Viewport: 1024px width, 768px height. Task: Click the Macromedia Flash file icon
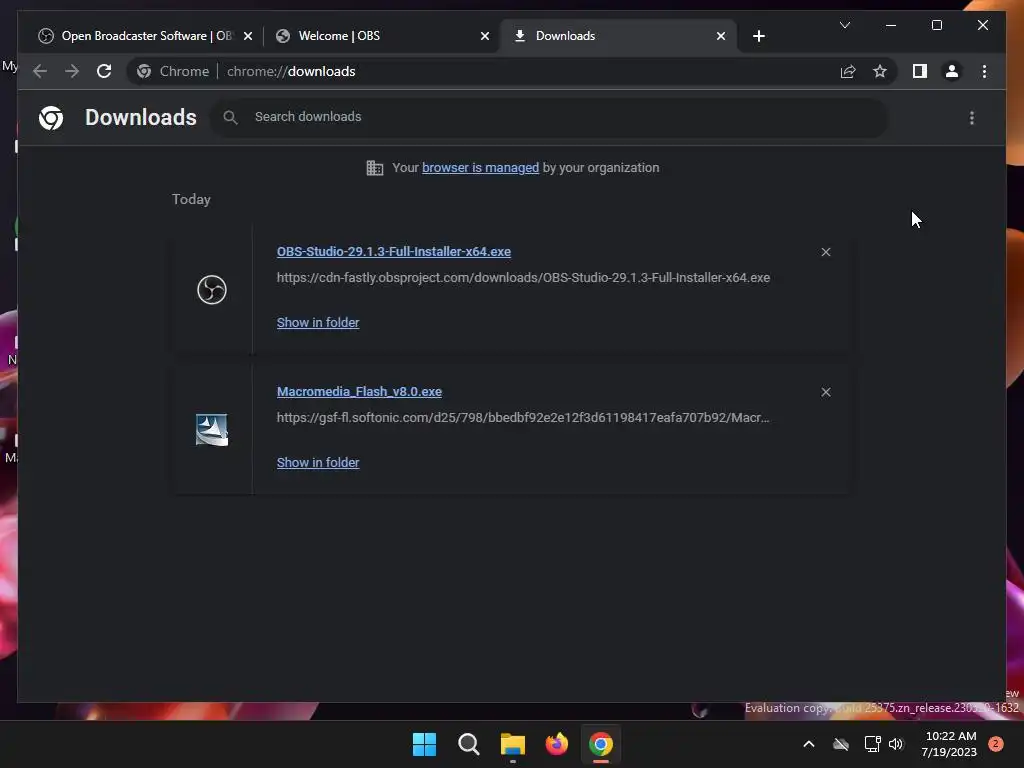[x=212, y=430]
